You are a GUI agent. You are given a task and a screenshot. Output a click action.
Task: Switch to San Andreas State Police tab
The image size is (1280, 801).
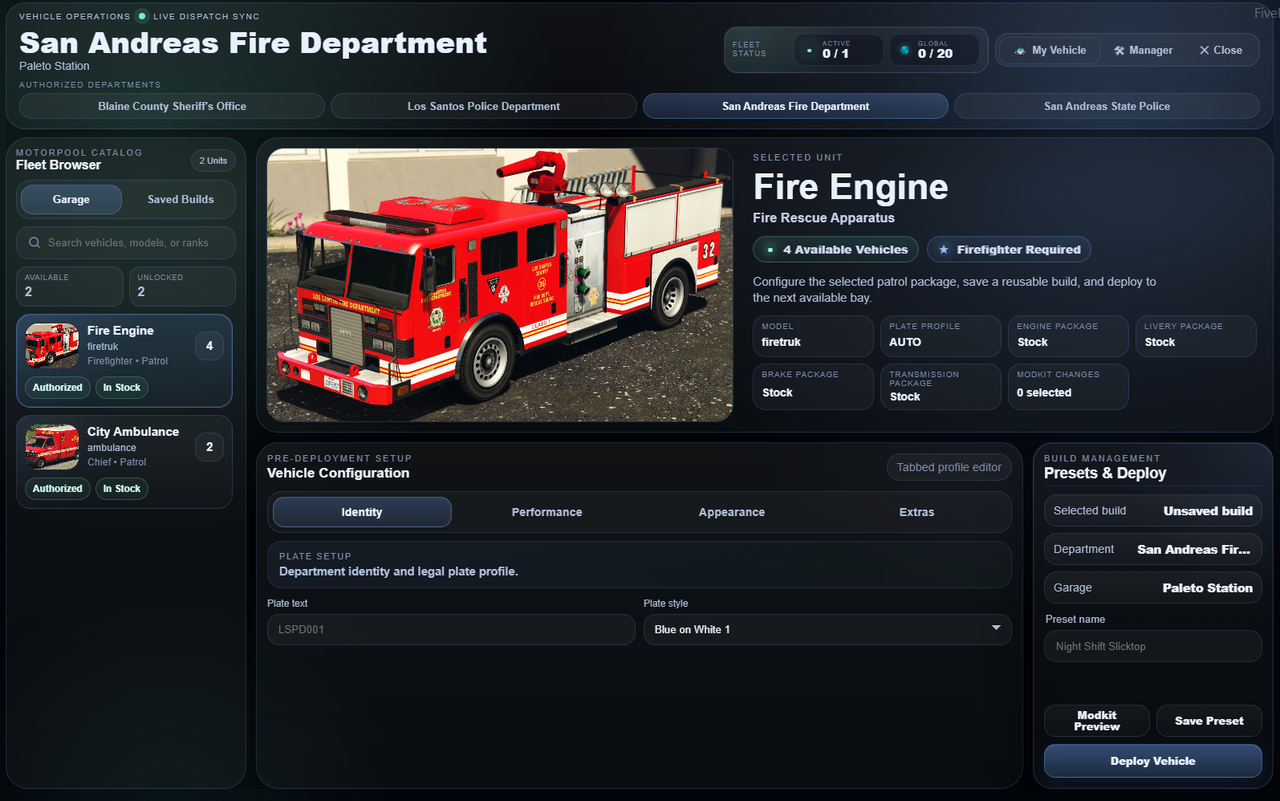pos(1107,106)
